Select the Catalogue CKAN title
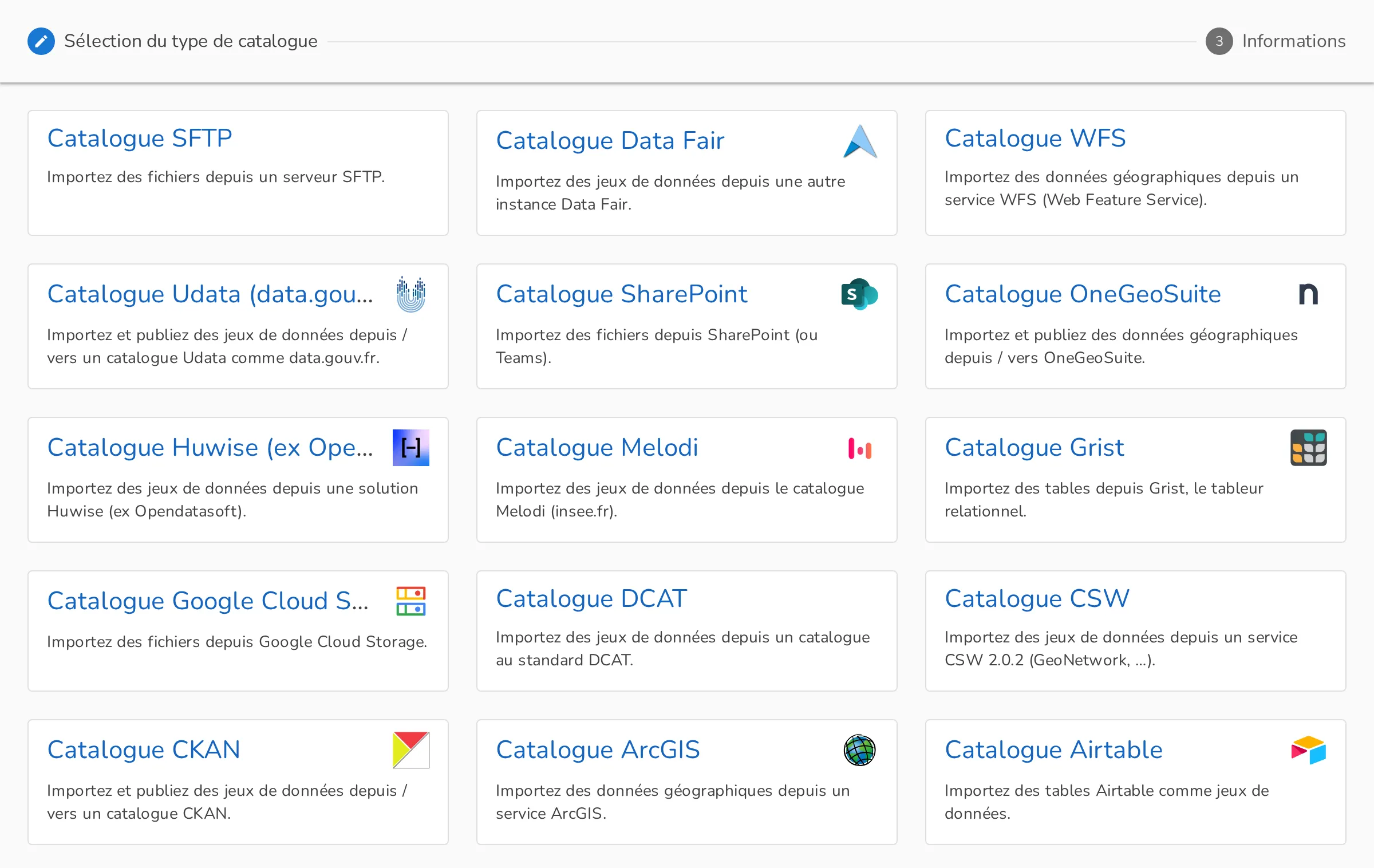 tap(144, 749)
